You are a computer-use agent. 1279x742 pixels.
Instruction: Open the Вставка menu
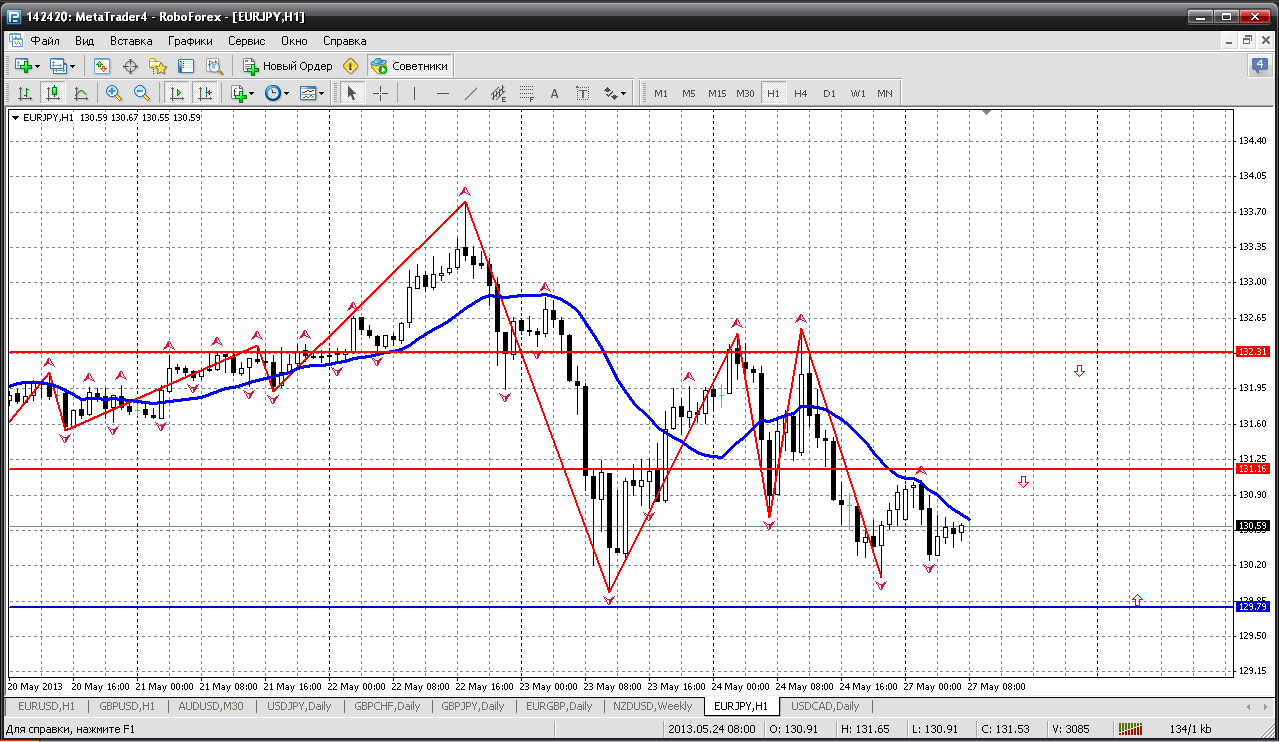pos(131,41)
